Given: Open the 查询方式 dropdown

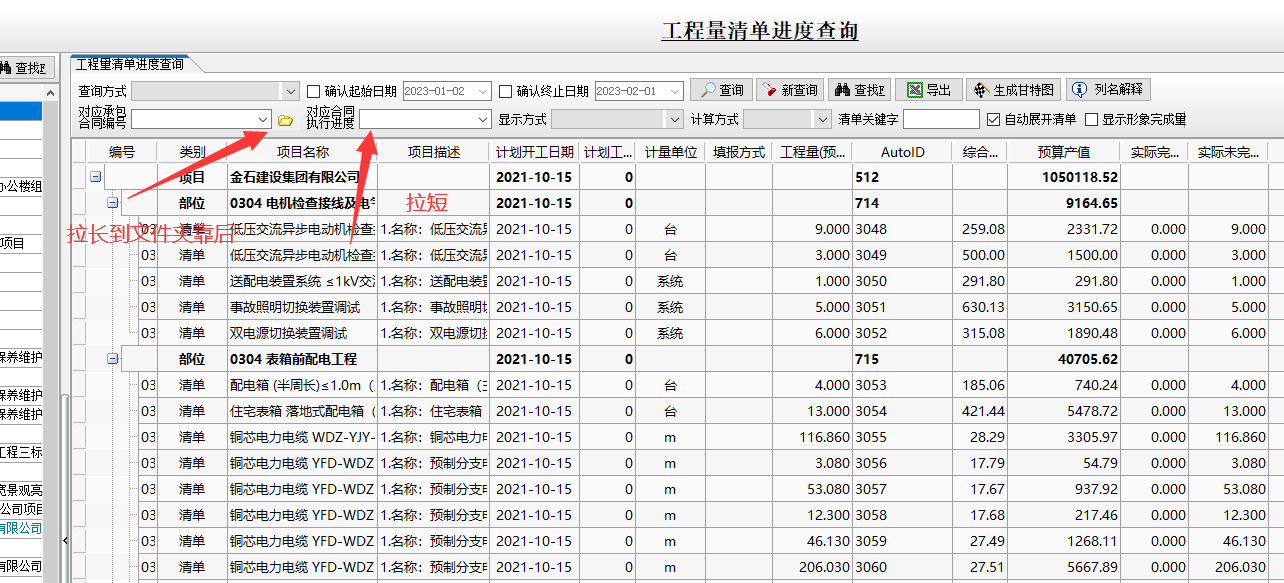Looking at the screenshot, I should pos(290,91).
